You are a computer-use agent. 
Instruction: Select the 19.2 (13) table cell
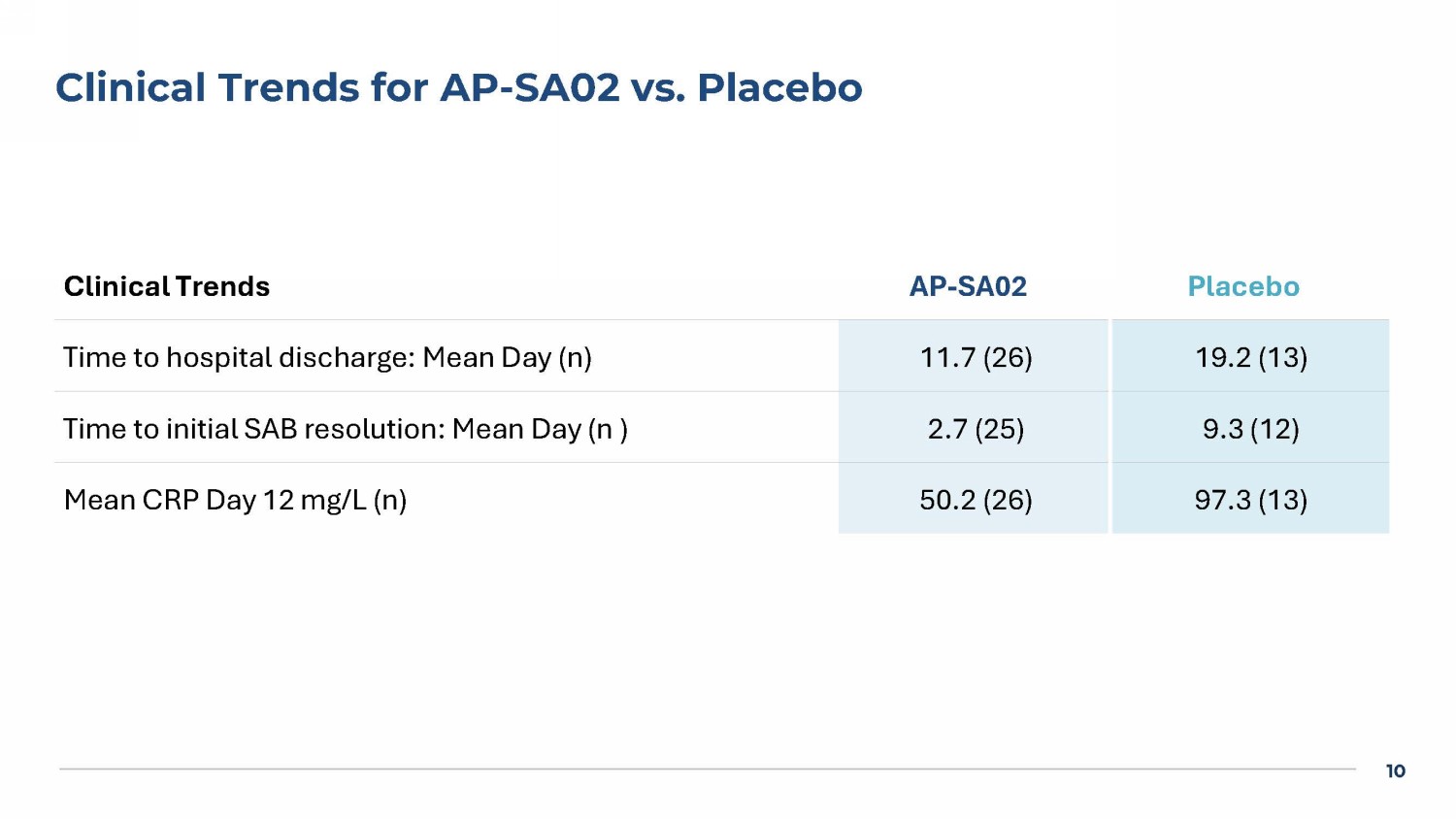click(x=1251, y=357)
